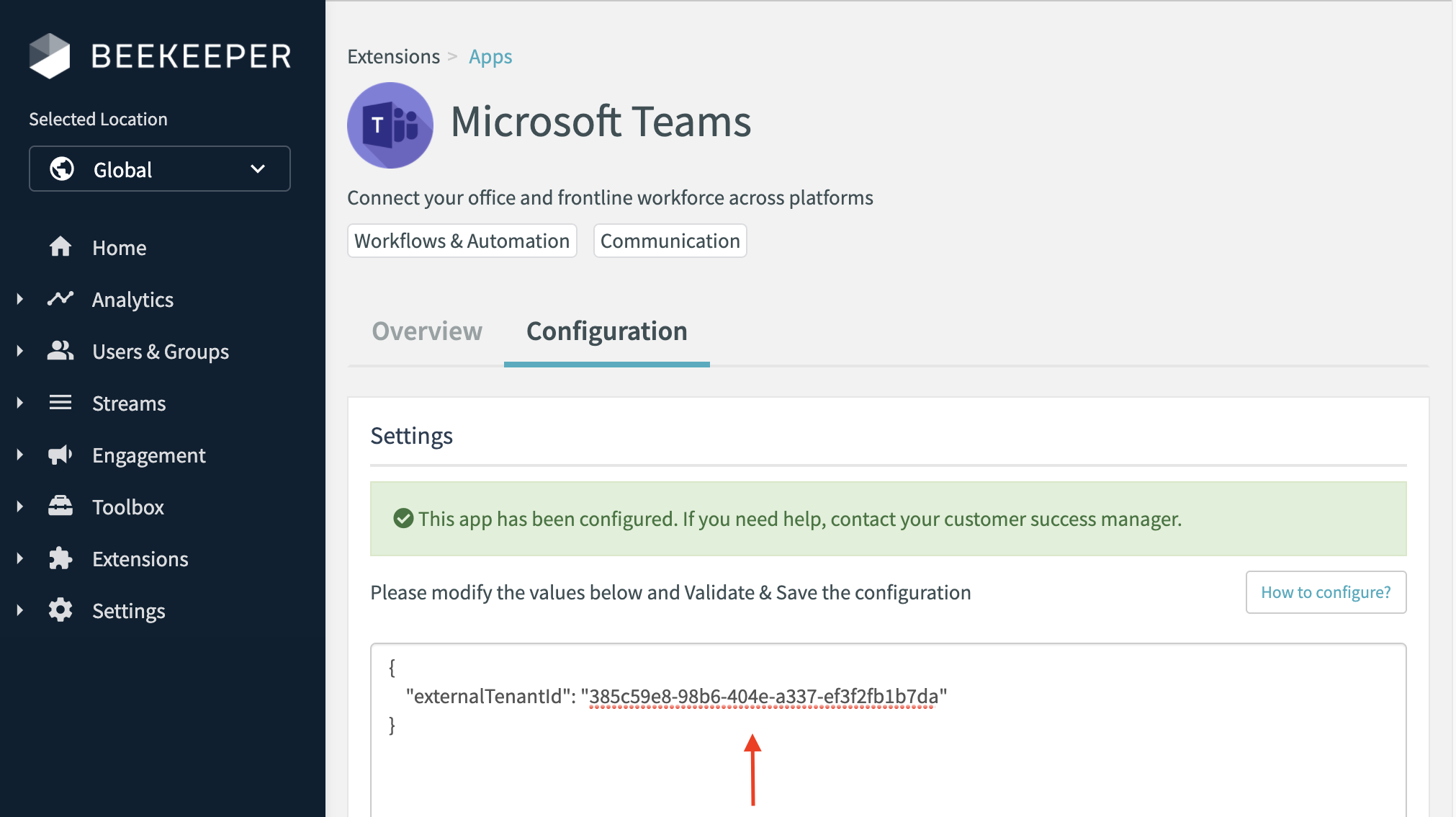Click the Workflows & Automation tag
The image size is (1456, 817).
(462, 241)
